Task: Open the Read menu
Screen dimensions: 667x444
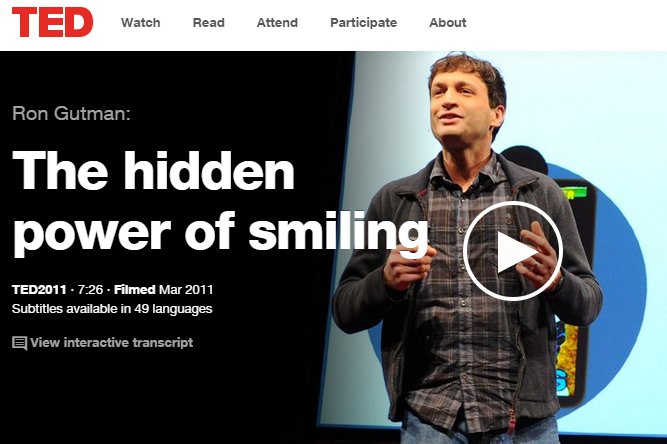Action: point(208,23)
